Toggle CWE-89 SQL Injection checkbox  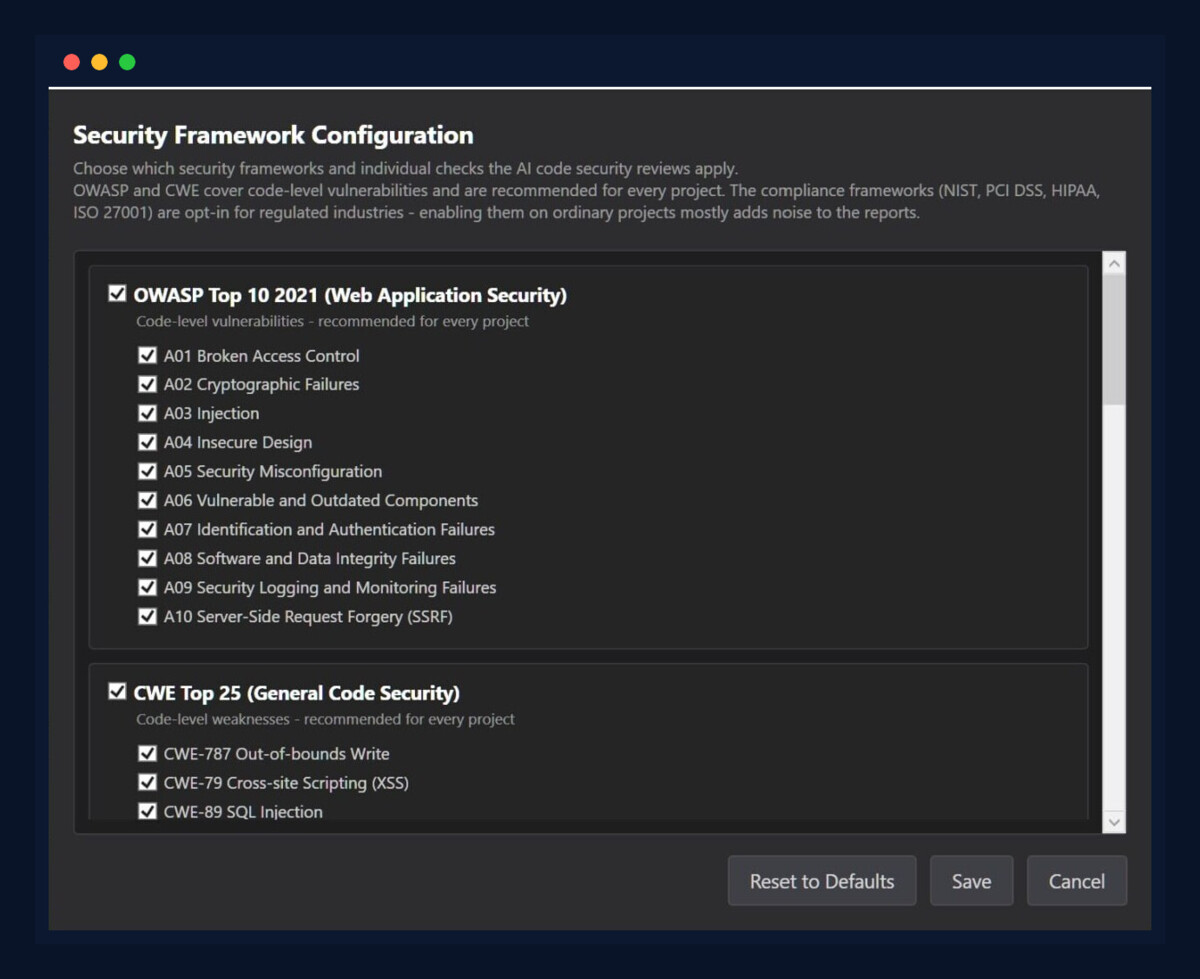(x=147, y=811)
